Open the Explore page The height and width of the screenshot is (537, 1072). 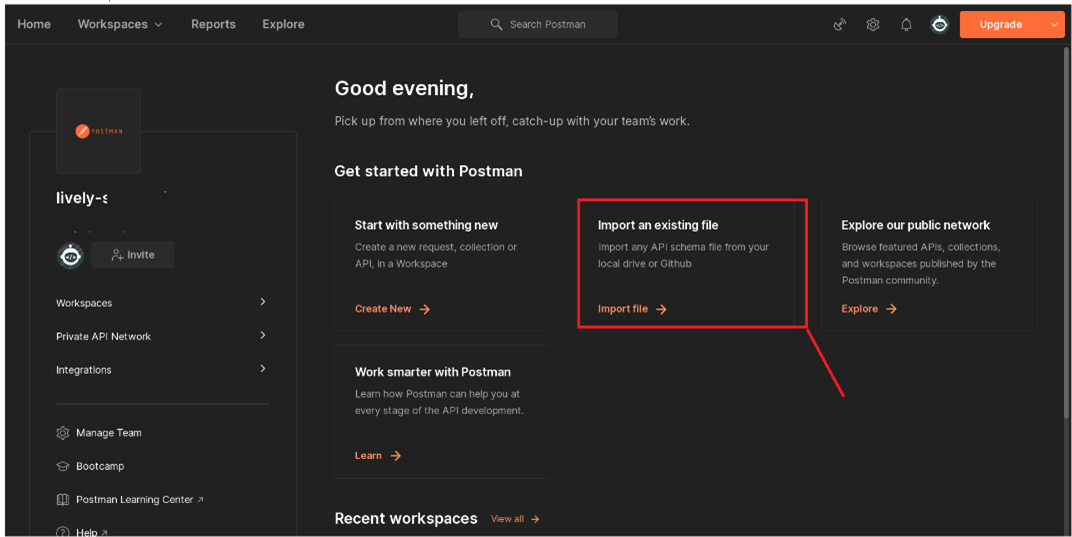pyautogui.click(x=283, y=24)
